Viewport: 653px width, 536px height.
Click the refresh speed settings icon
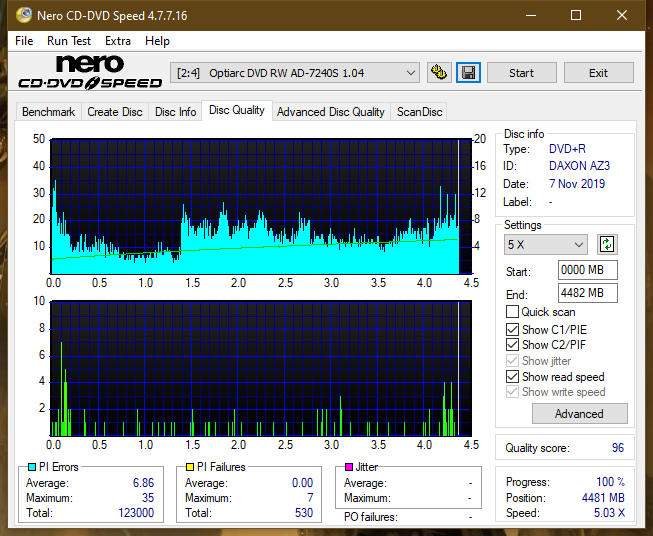click(x=607, y=244)
